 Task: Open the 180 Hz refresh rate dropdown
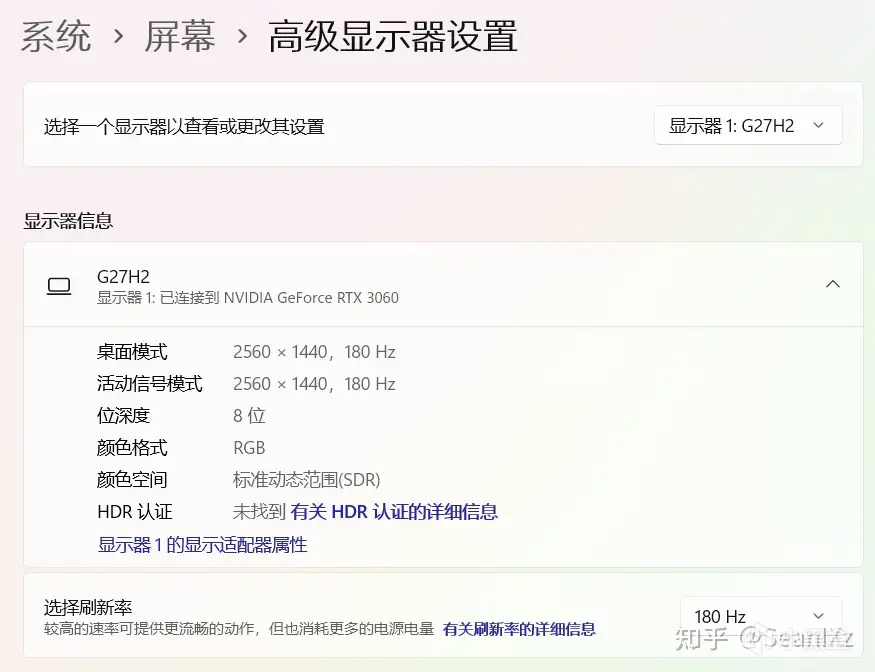(761, 616)
